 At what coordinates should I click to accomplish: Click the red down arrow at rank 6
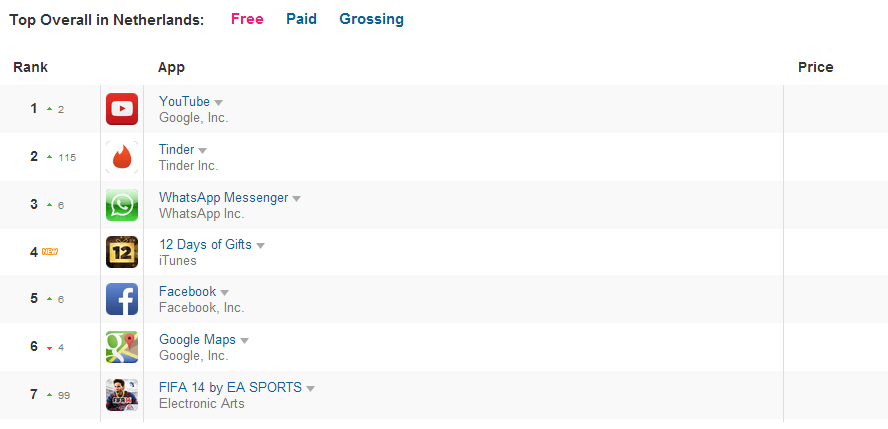pos(49,348)
